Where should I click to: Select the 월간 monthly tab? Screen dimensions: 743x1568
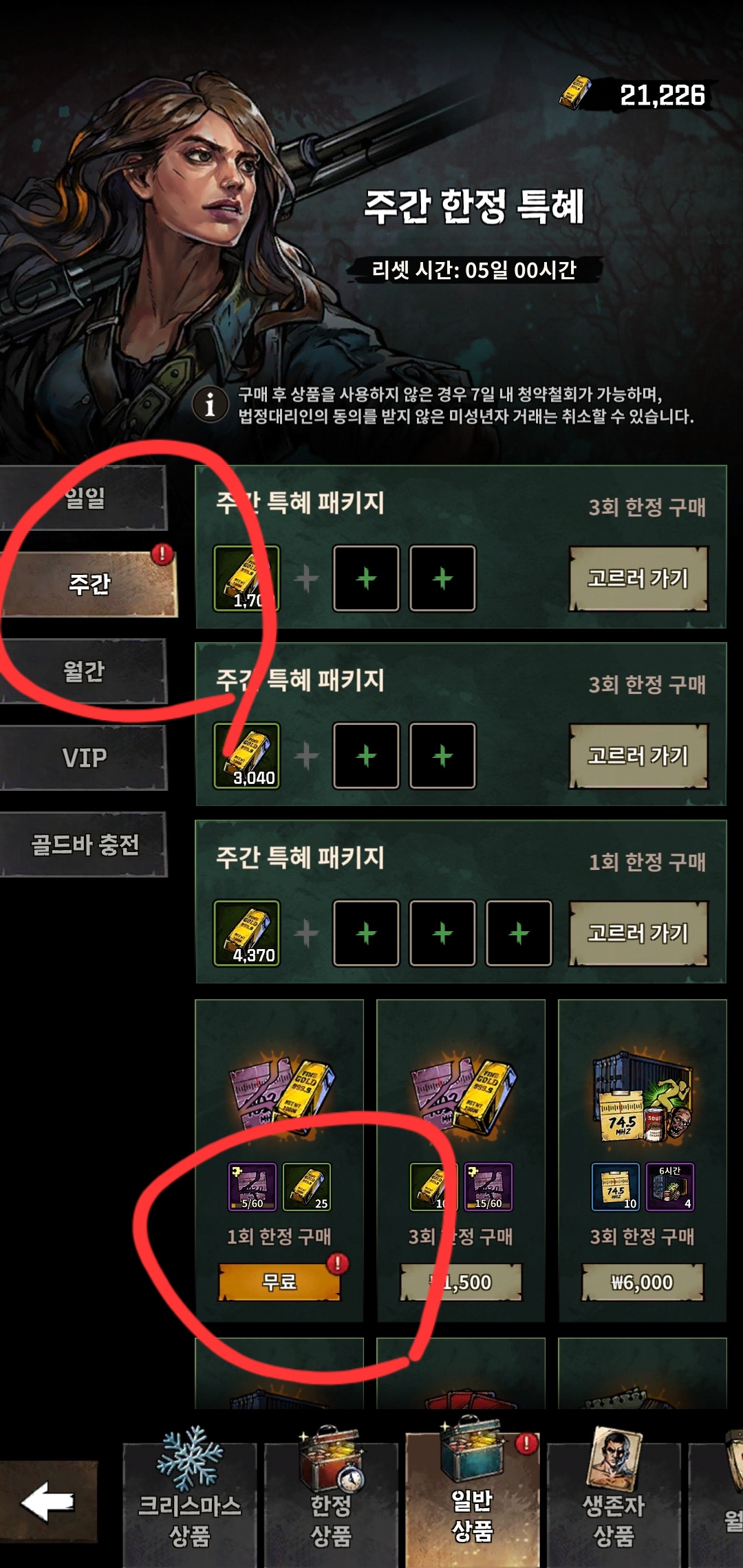pyautogui.click(x=83, y=671)
